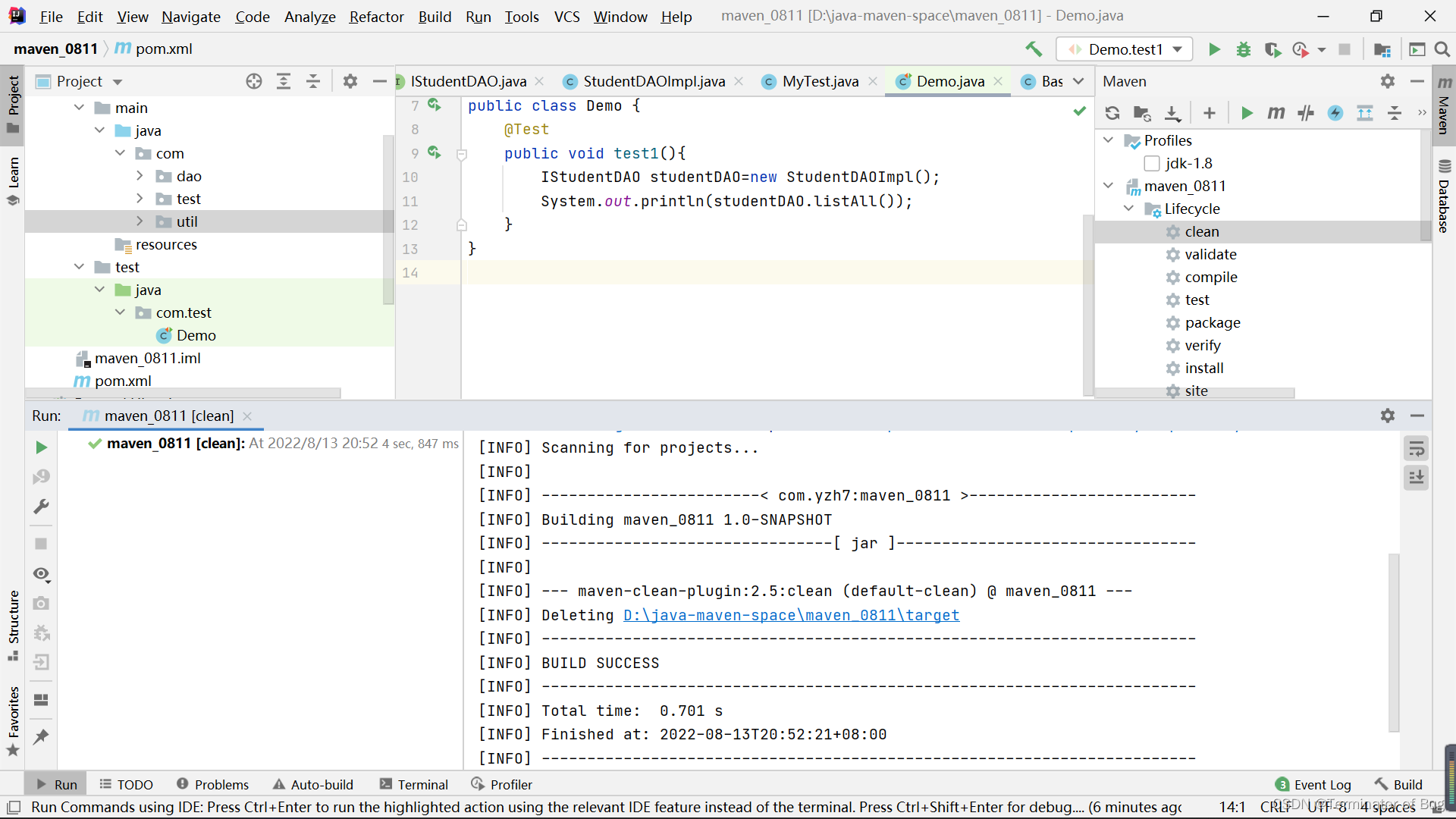The image size is (1456, 819).
Task: Click the Build project hammer icon
Action: 1034,49
